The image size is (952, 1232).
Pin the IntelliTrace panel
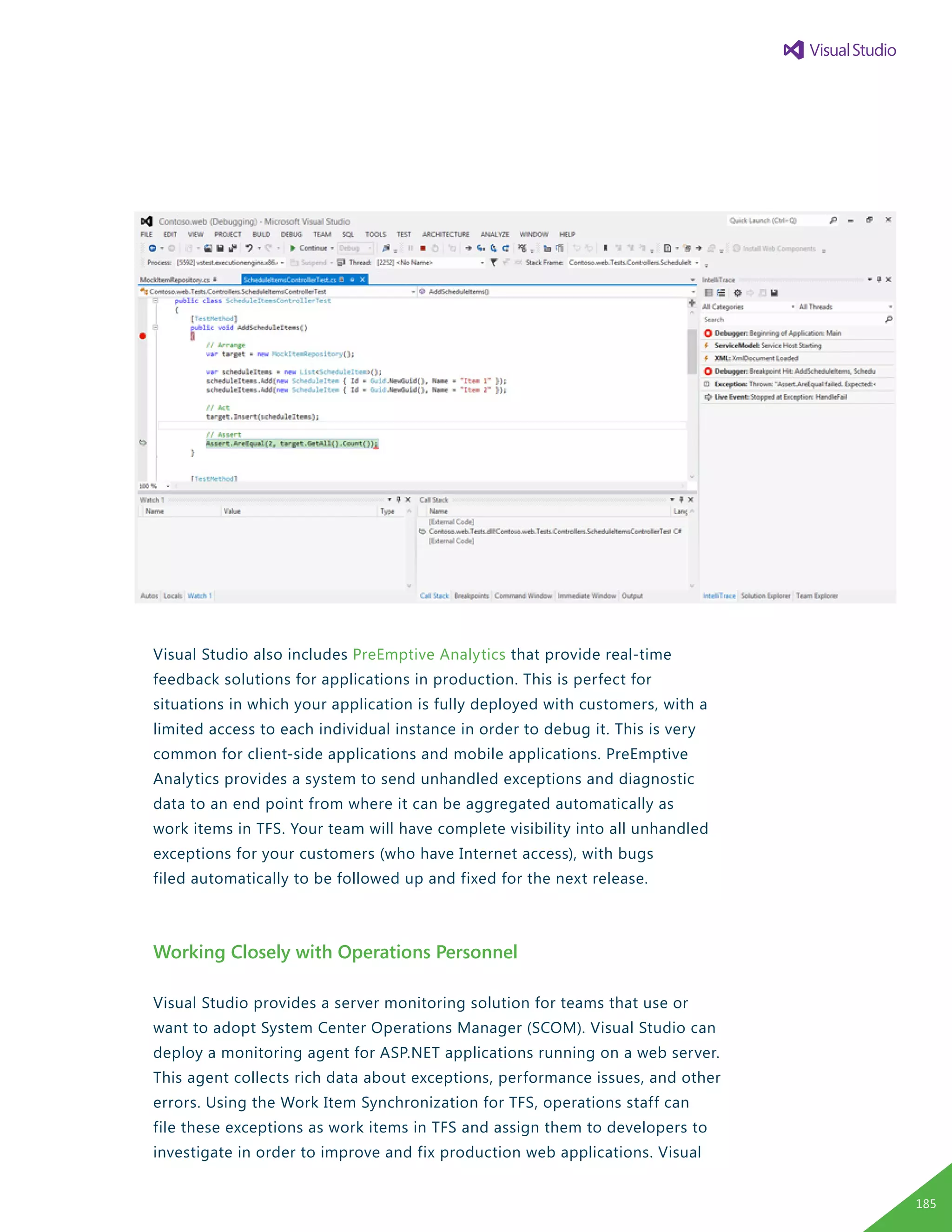pos(879,280)
